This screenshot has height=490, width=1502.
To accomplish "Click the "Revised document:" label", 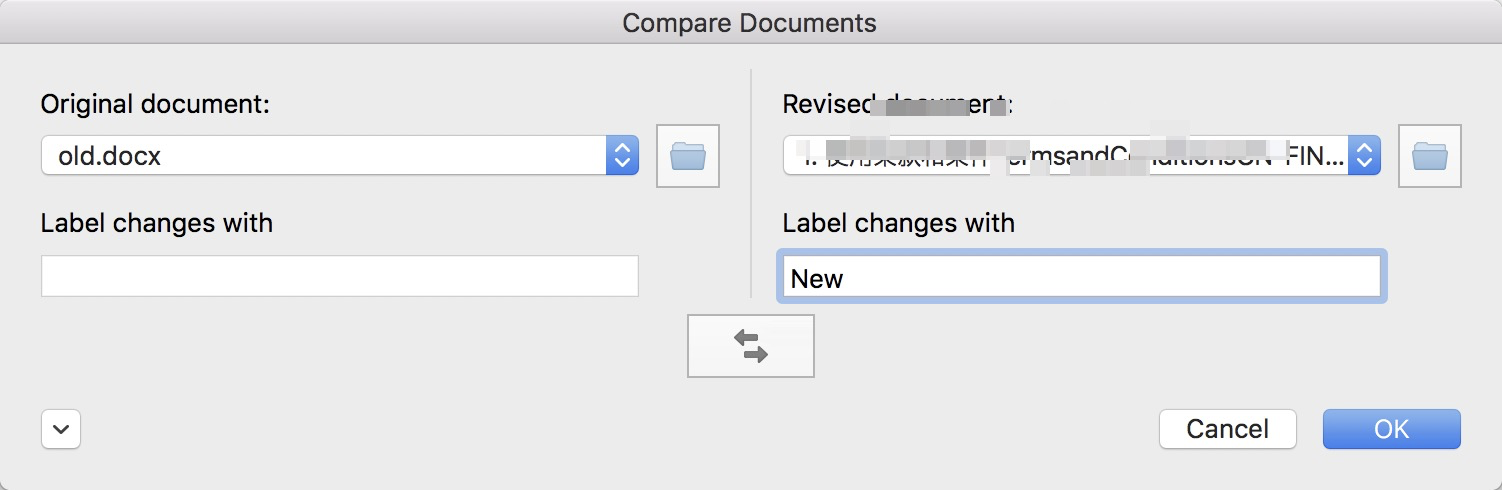I will point(898,104).
